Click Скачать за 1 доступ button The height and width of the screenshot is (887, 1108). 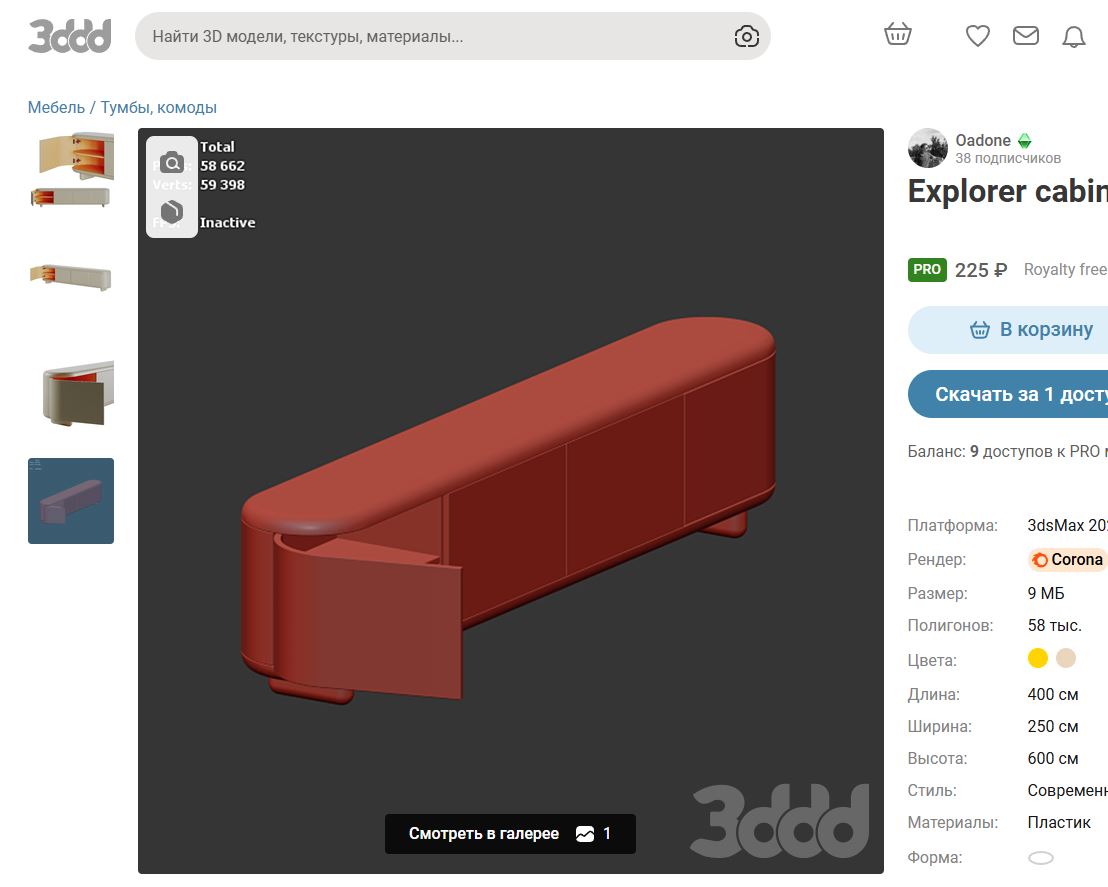[1008, 394]
